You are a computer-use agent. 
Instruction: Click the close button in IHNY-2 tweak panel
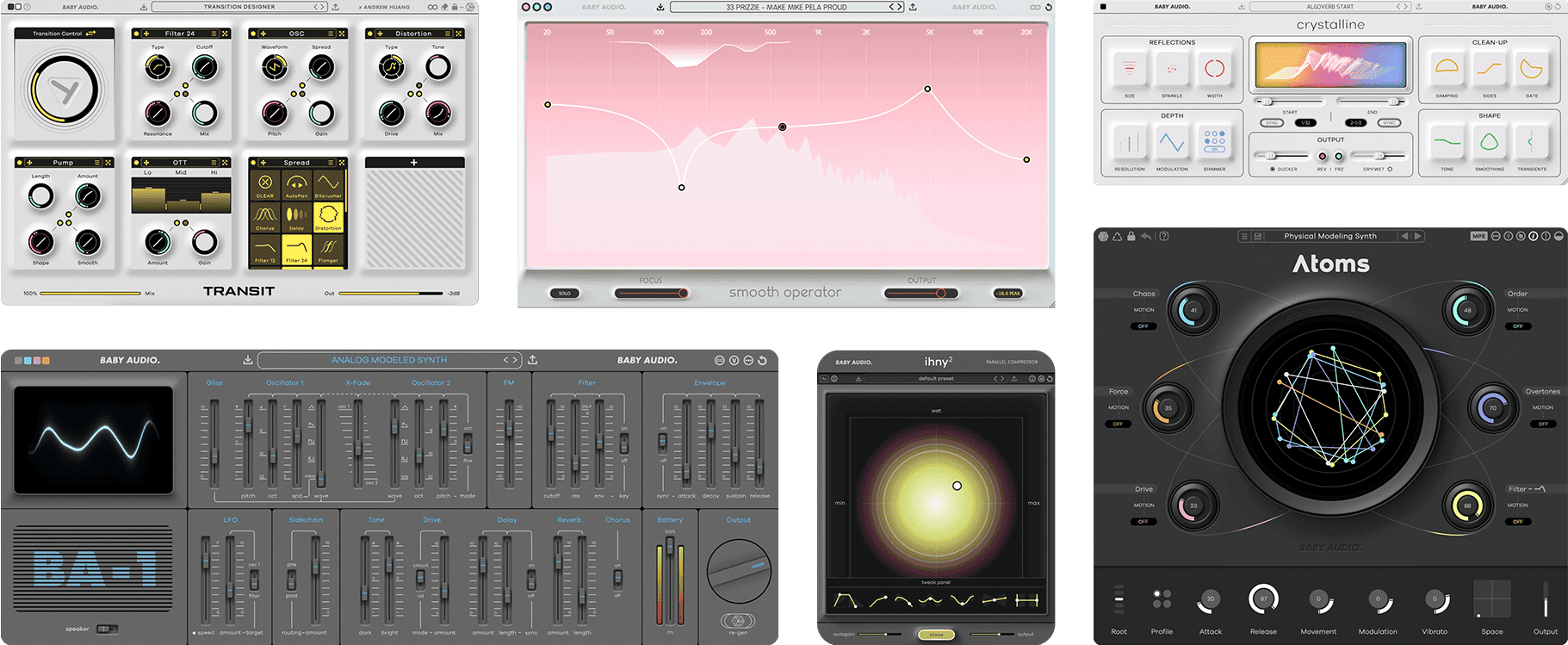[936, 635]
